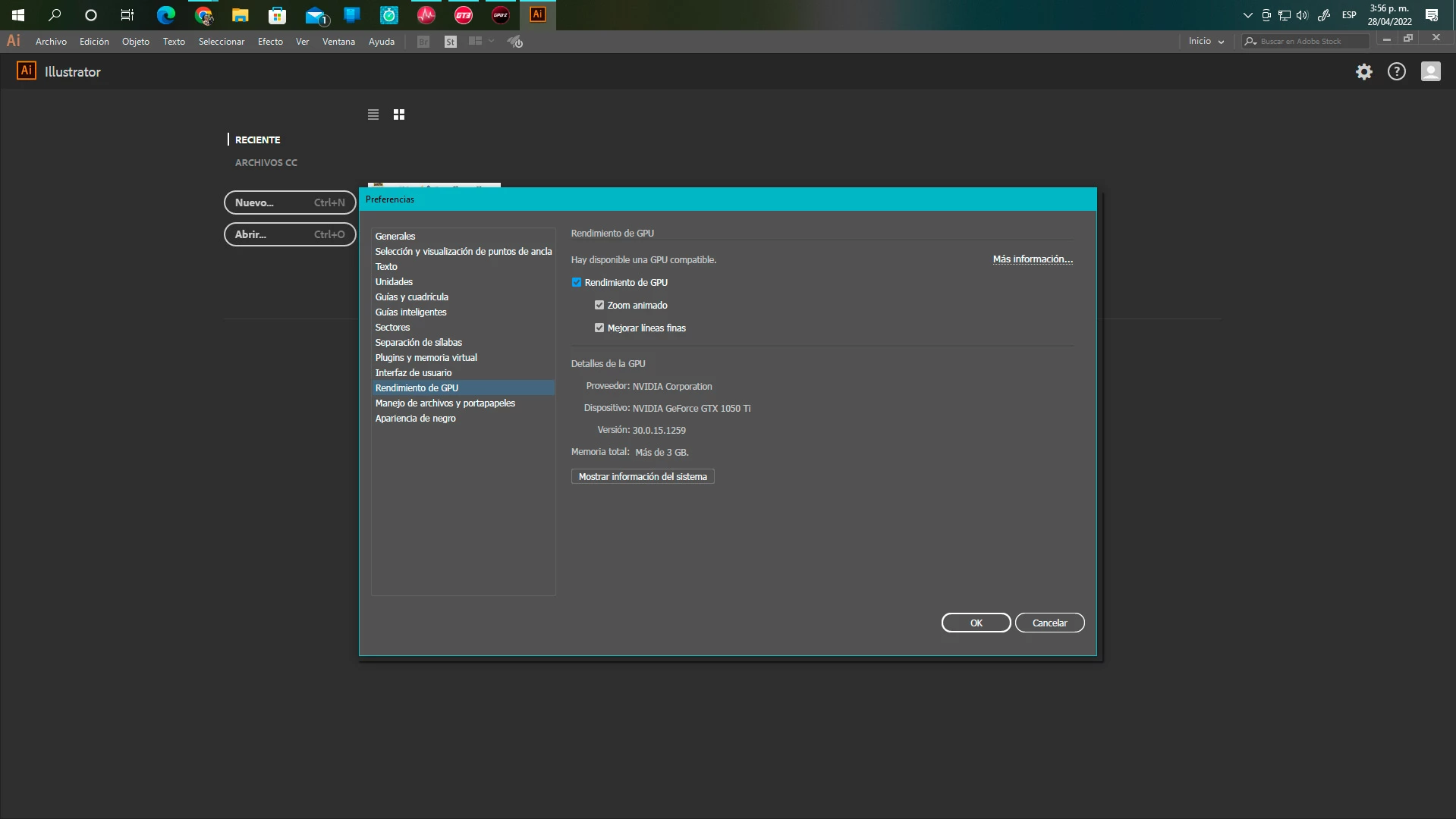
Task: Open the volume control in system tray
Action: (x=1303, y=15)
